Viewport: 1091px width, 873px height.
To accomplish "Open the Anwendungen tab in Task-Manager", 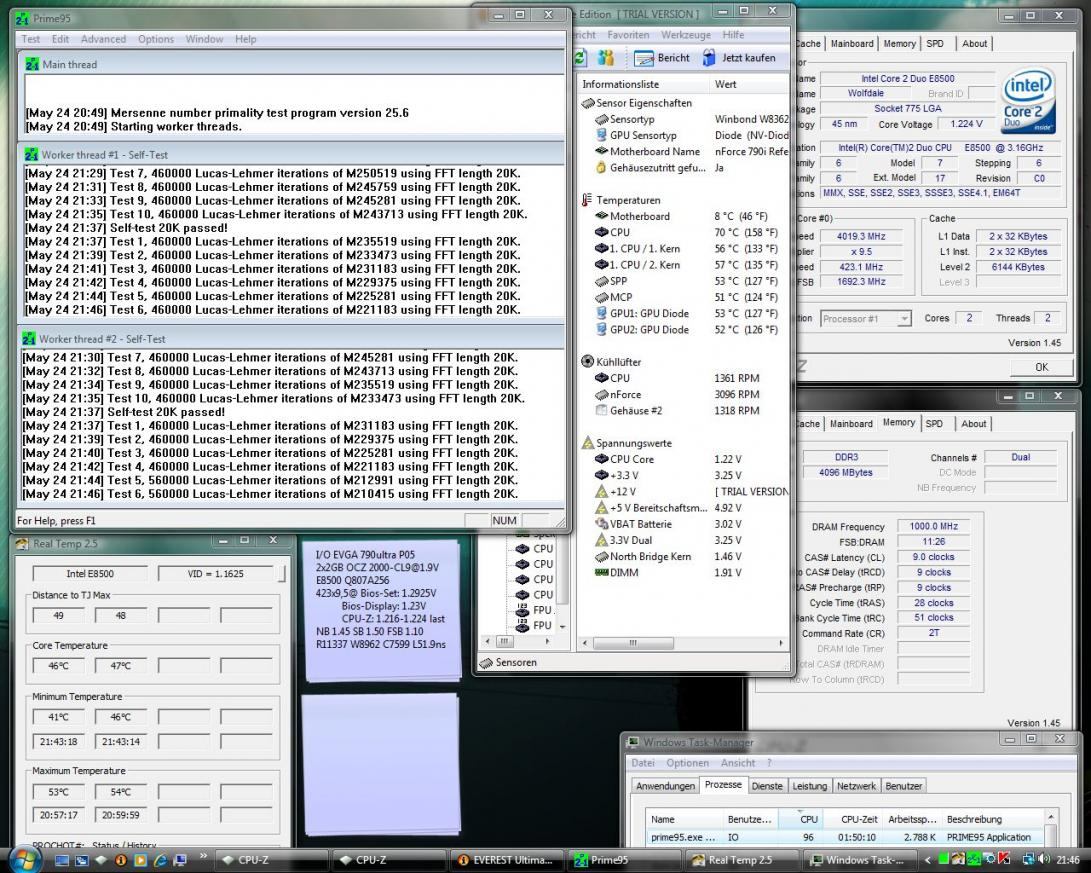I will 665,786.
